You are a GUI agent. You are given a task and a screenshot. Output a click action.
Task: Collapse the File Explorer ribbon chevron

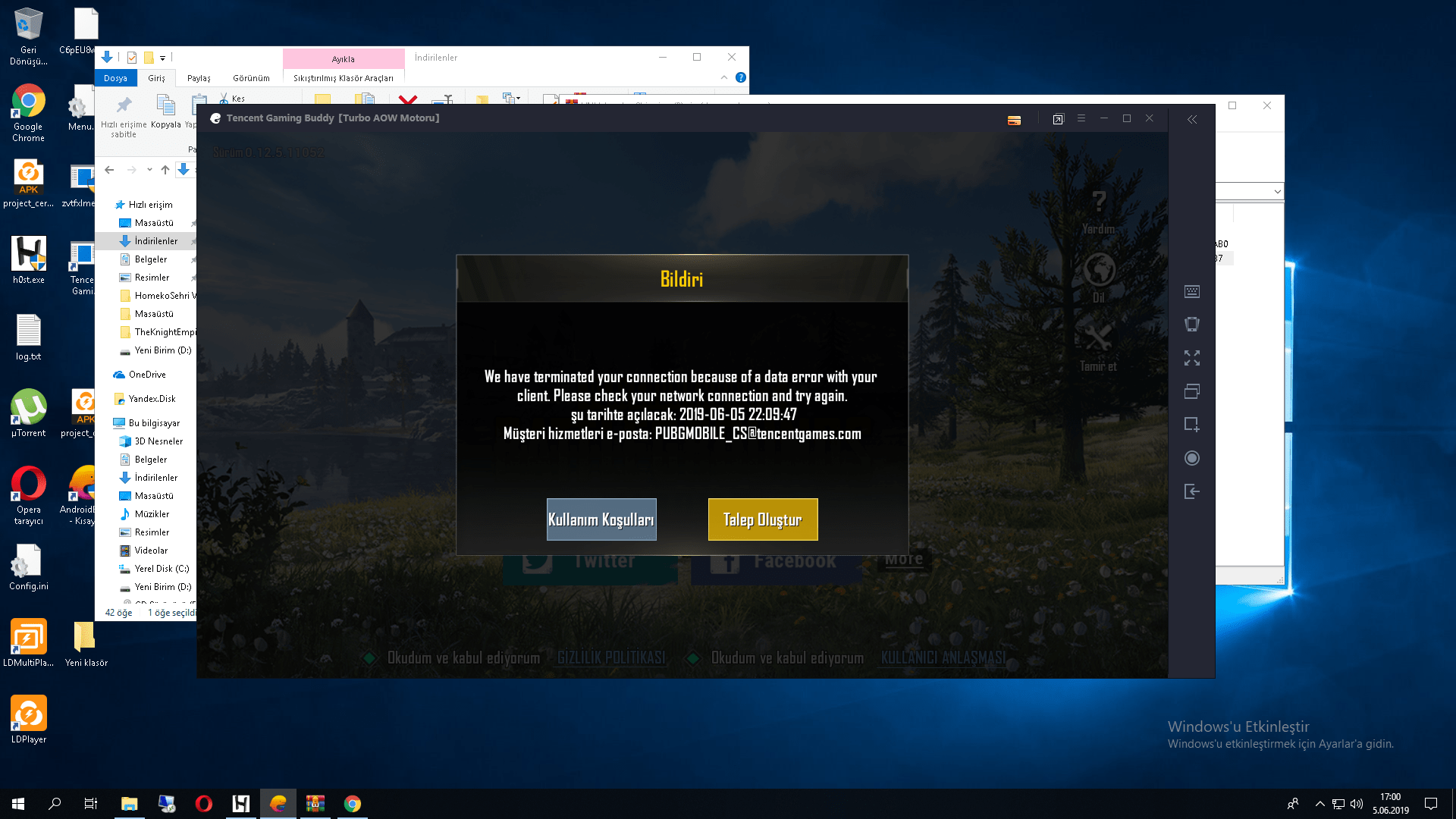coord(724,77)
